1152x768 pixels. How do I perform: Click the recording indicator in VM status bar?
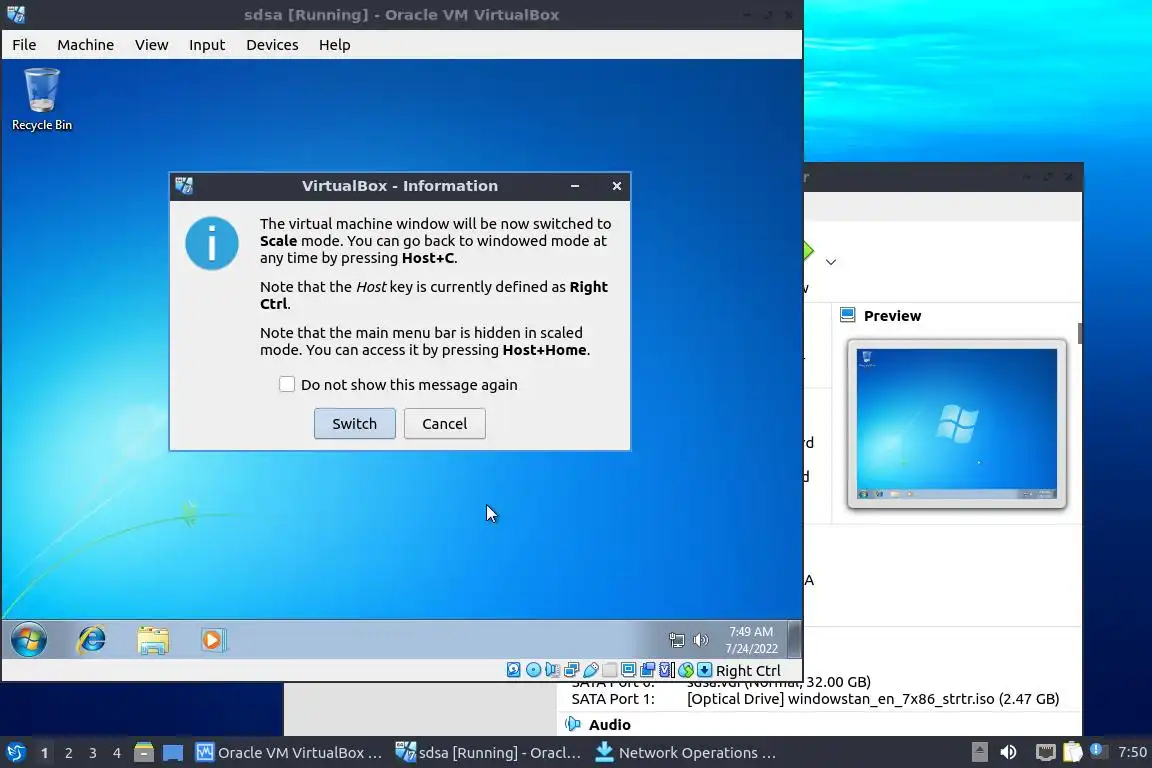pos(647,670)
